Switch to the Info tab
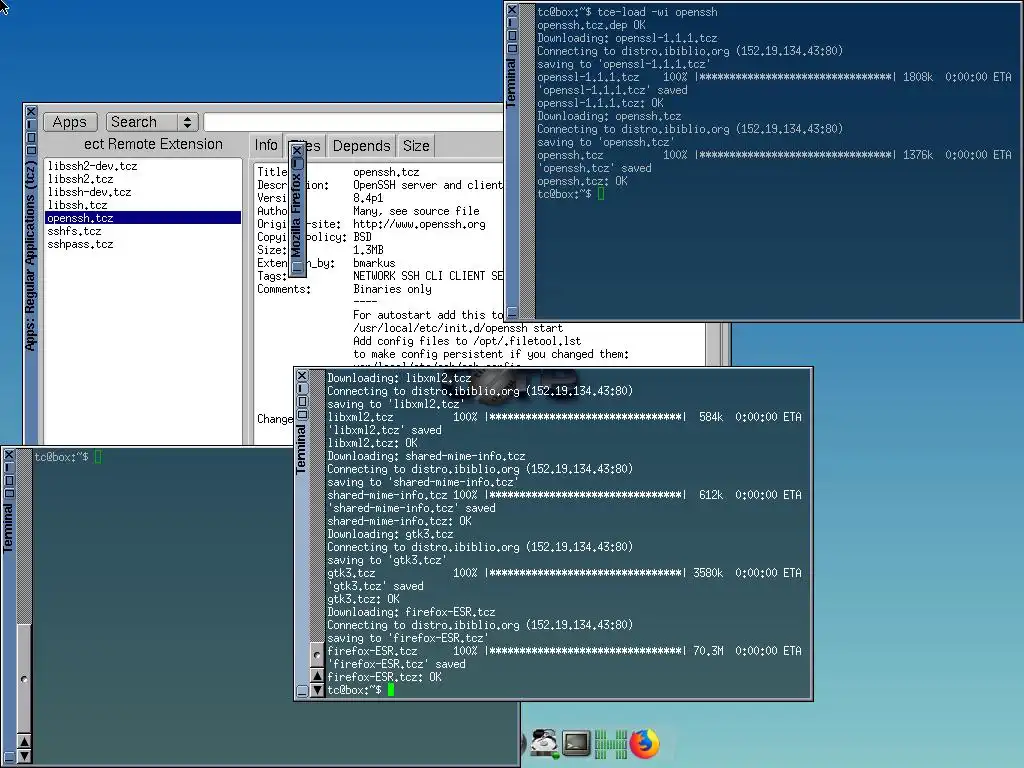Screen dimensions: 1024x768 tap(266, 145)
